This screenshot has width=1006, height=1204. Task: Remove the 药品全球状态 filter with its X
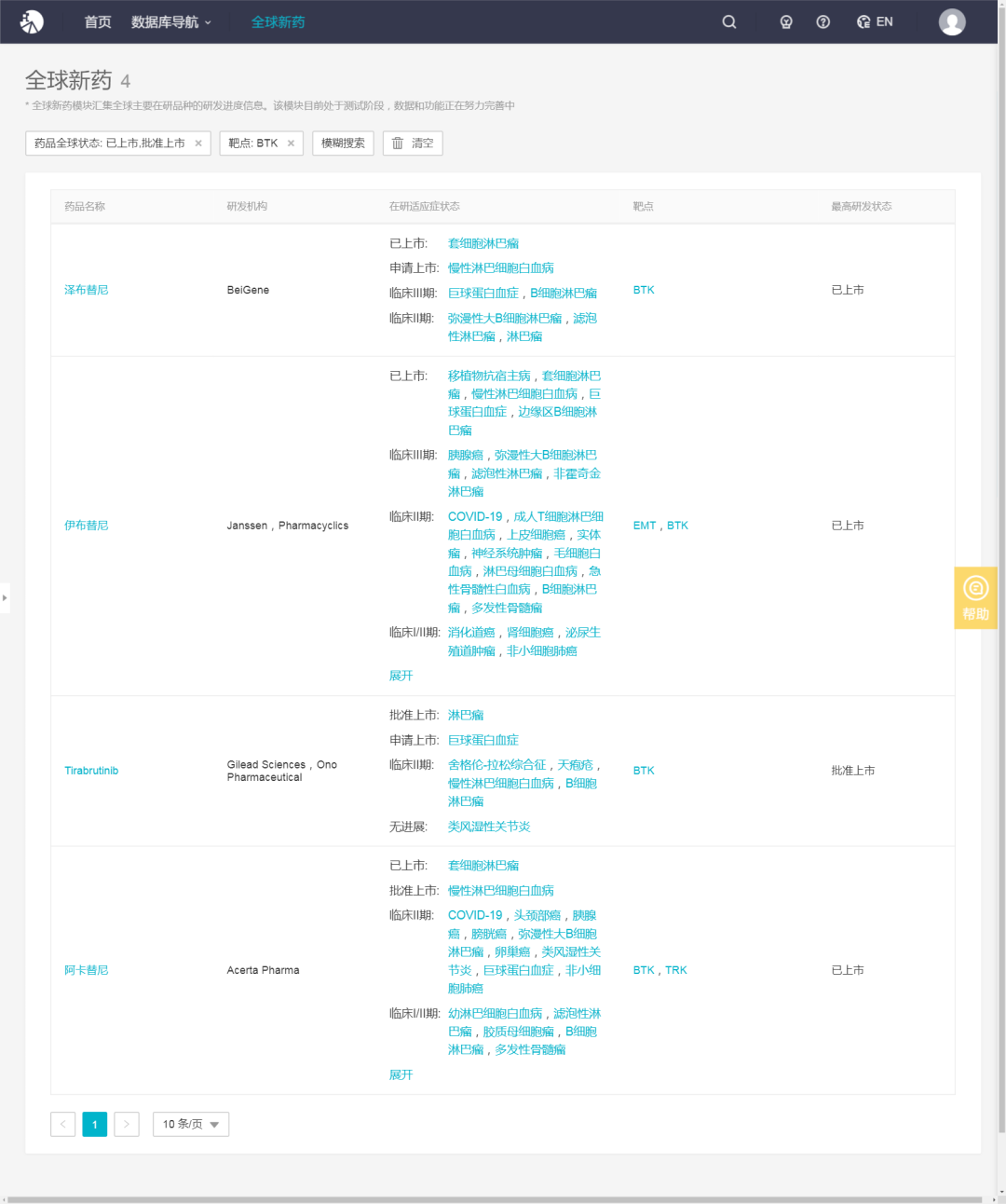tap(198, 144)
